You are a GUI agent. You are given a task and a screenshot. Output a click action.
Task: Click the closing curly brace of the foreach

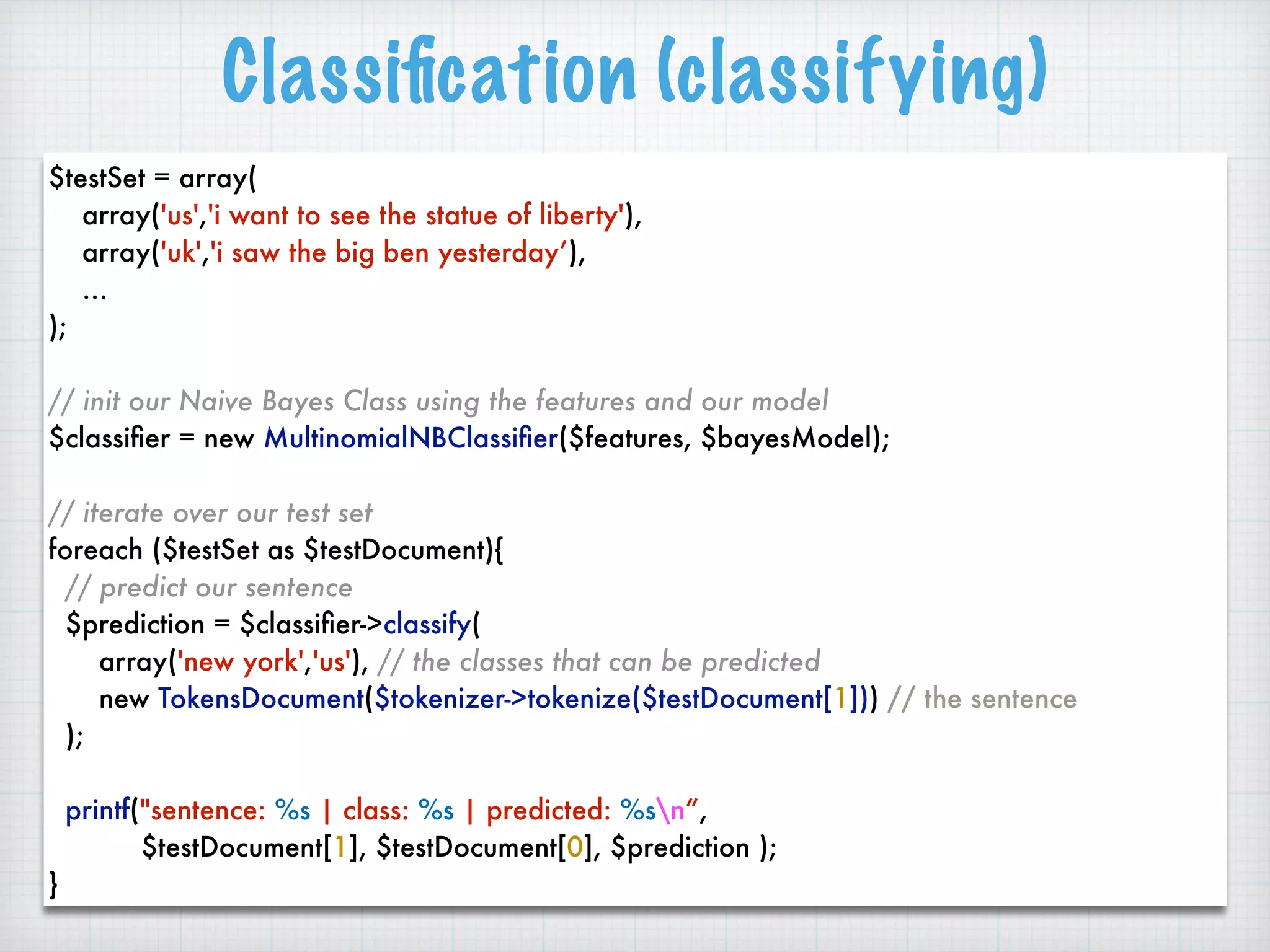(54, 884)
